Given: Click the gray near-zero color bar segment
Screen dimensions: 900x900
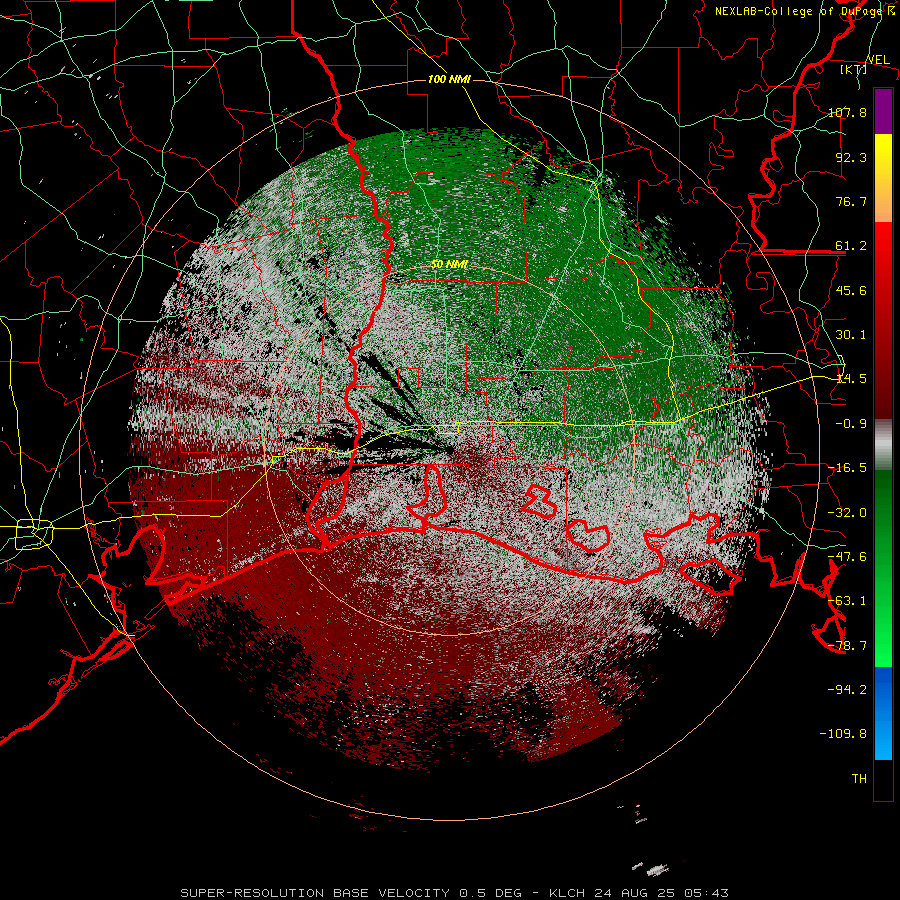Looking at the screenshot, I should tap(883, 445).
